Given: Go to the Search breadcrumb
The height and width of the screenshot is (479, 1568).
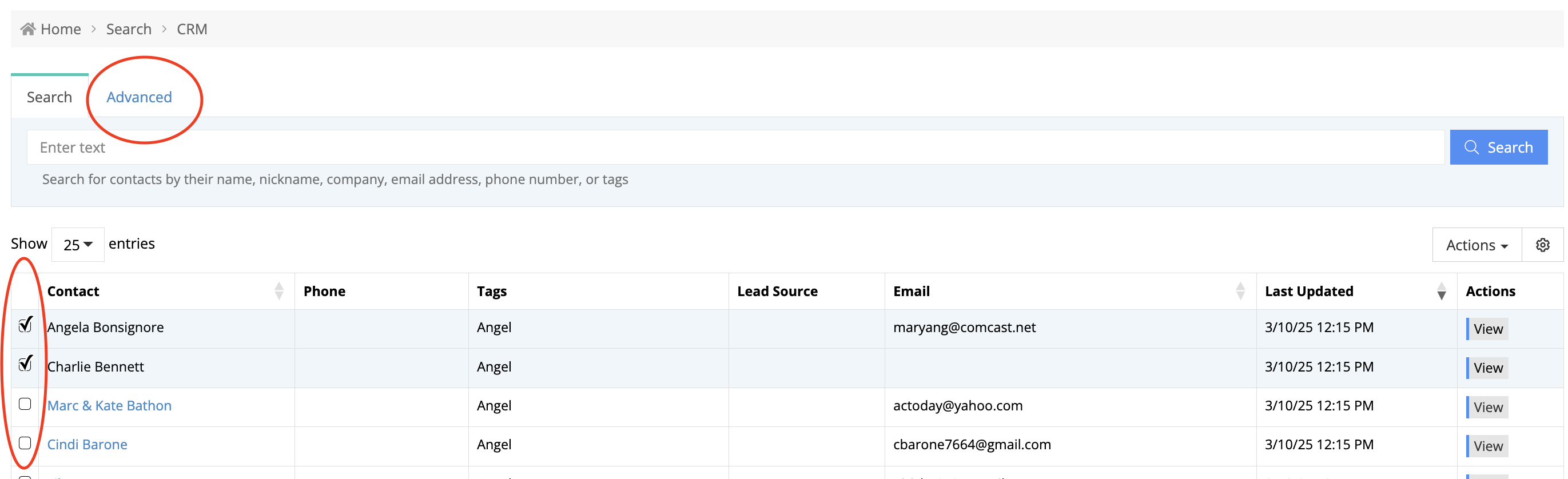Looking at the screenshot, I should 129,29.
